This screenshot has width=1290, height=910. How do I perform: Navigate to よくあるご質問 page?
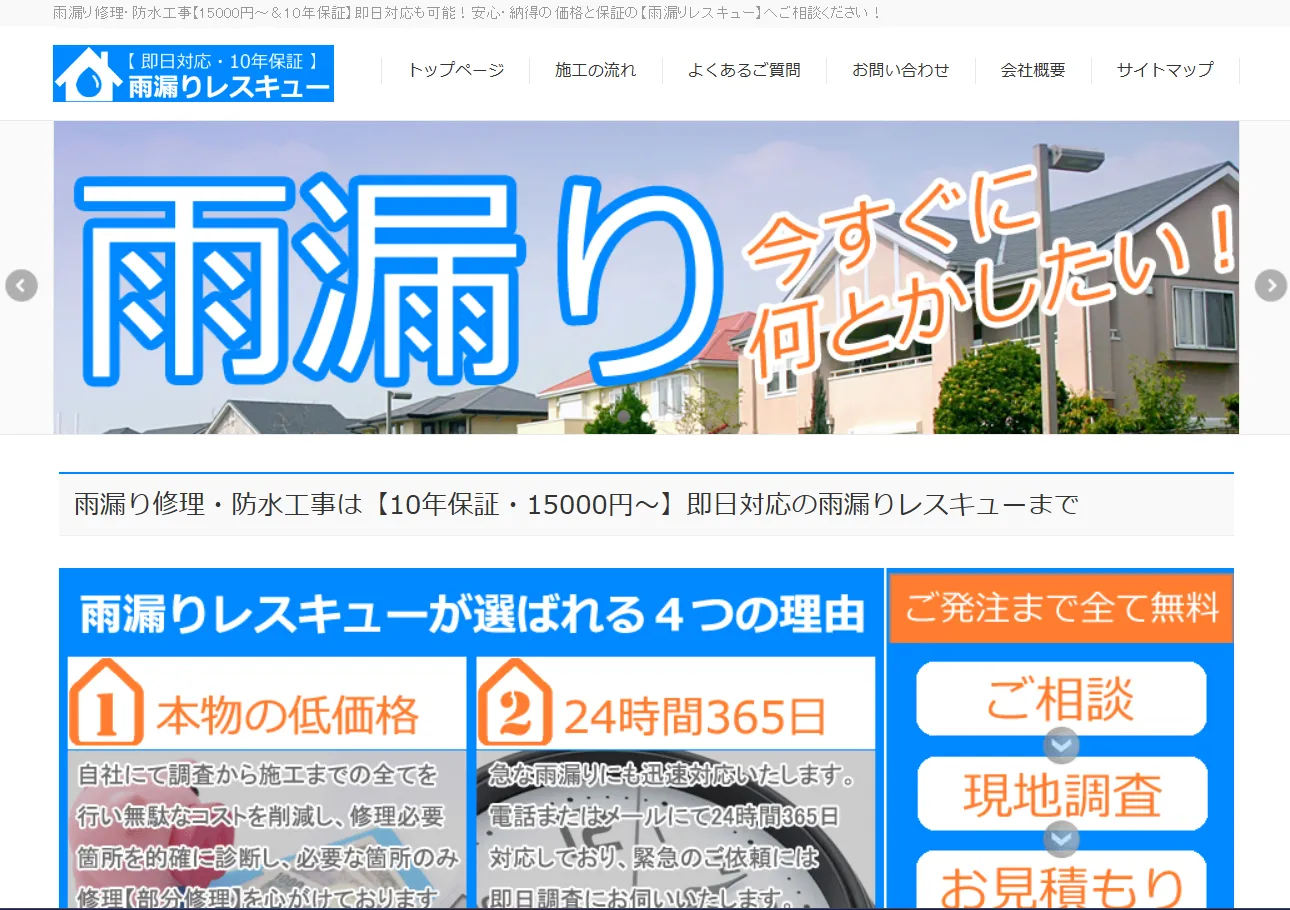[744, 70]
